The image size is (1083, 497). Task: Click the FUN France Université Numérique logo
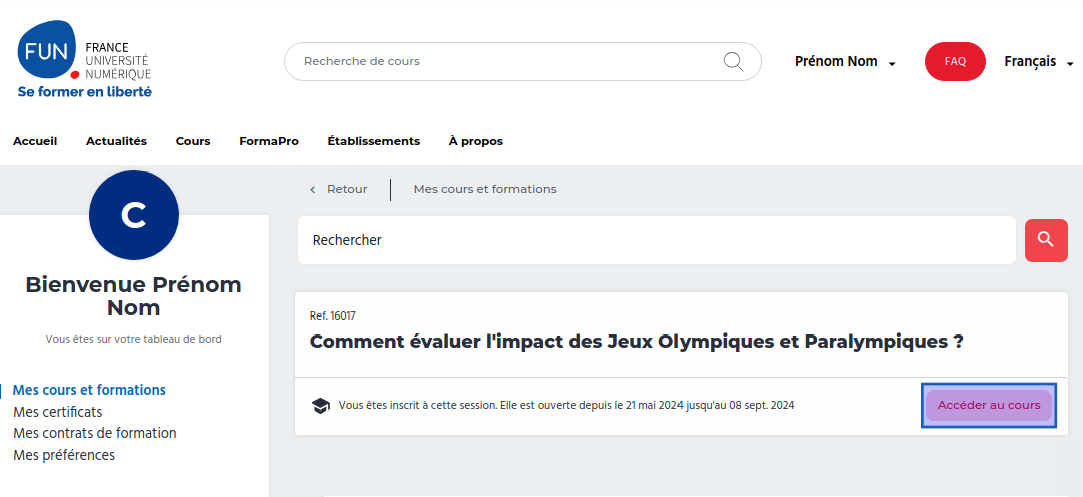click(84, 59)
